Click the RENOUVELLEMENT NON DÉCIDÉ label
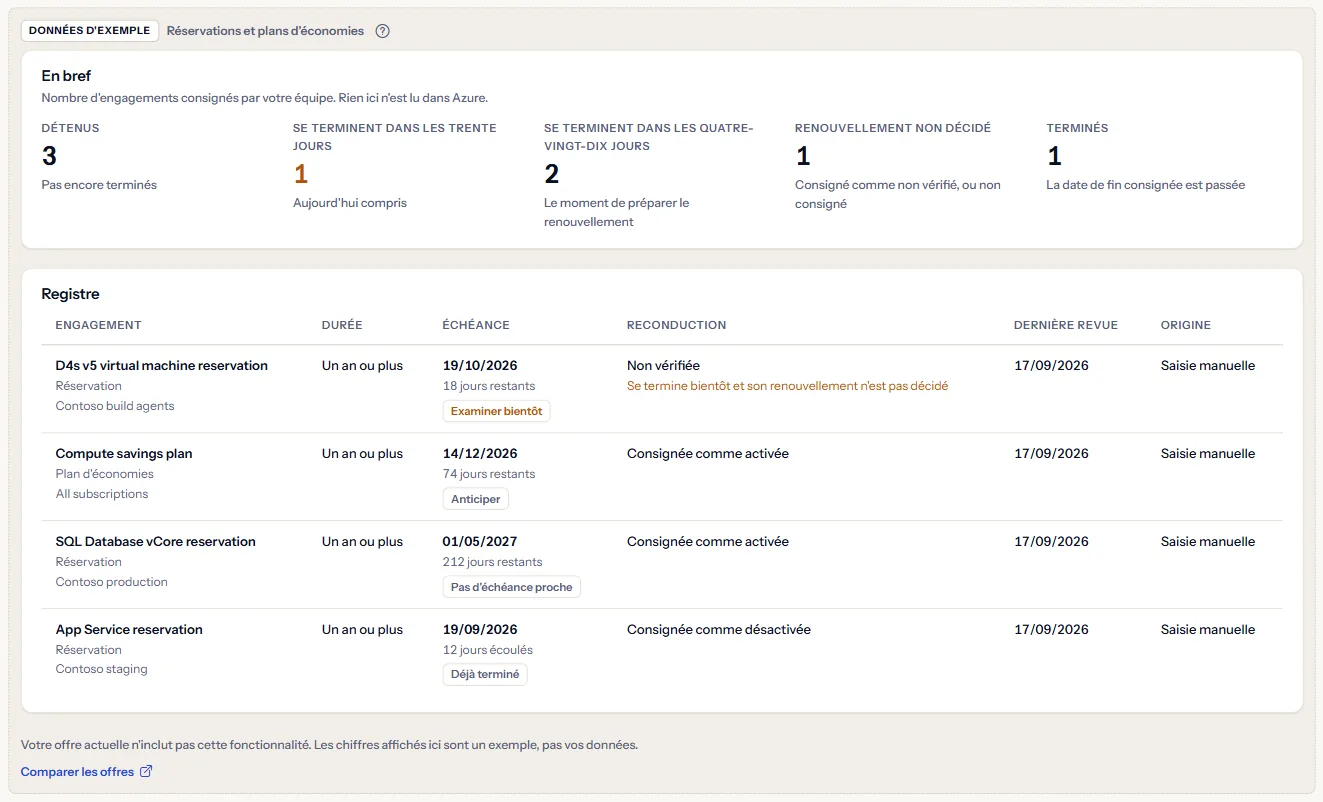 click(893, 128)
